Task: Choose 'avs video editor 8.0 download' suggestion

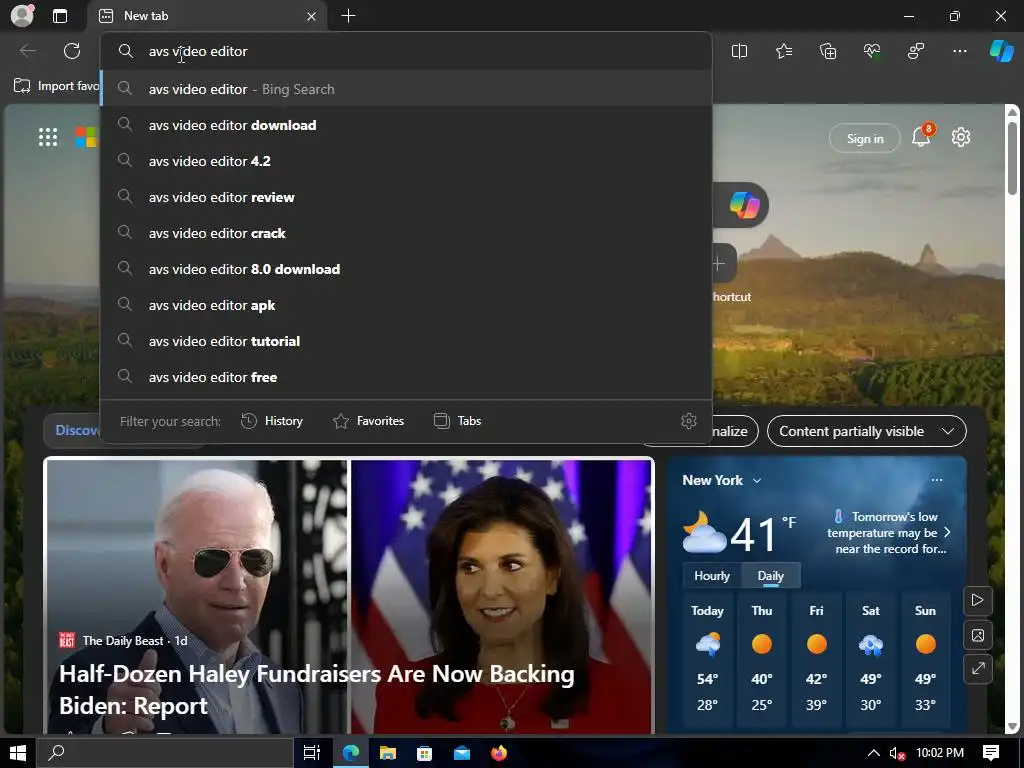Action: coord(406,269)
